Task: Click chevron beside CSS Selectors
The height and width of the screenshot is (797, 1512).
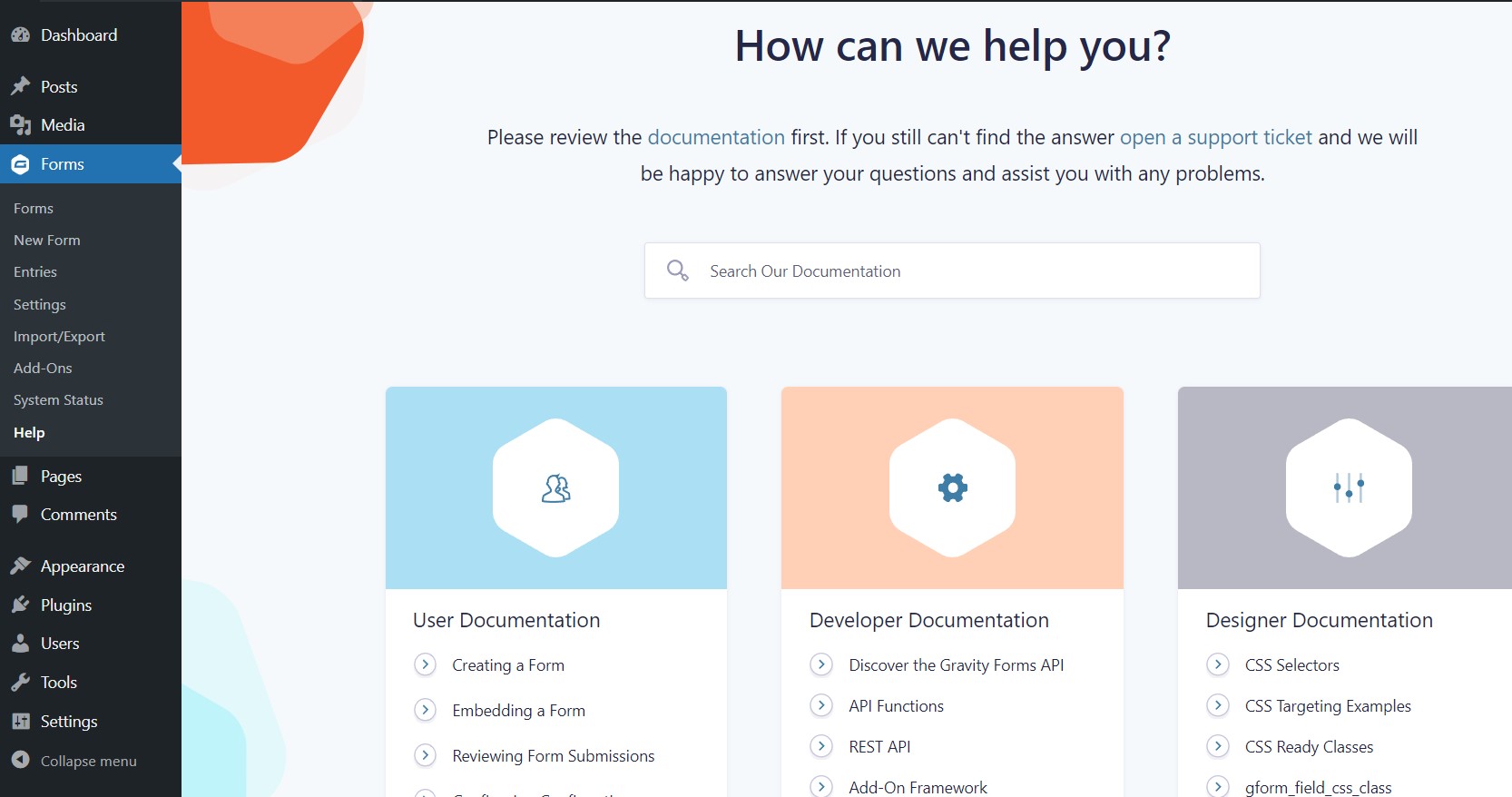Action: pos(1218,664)
